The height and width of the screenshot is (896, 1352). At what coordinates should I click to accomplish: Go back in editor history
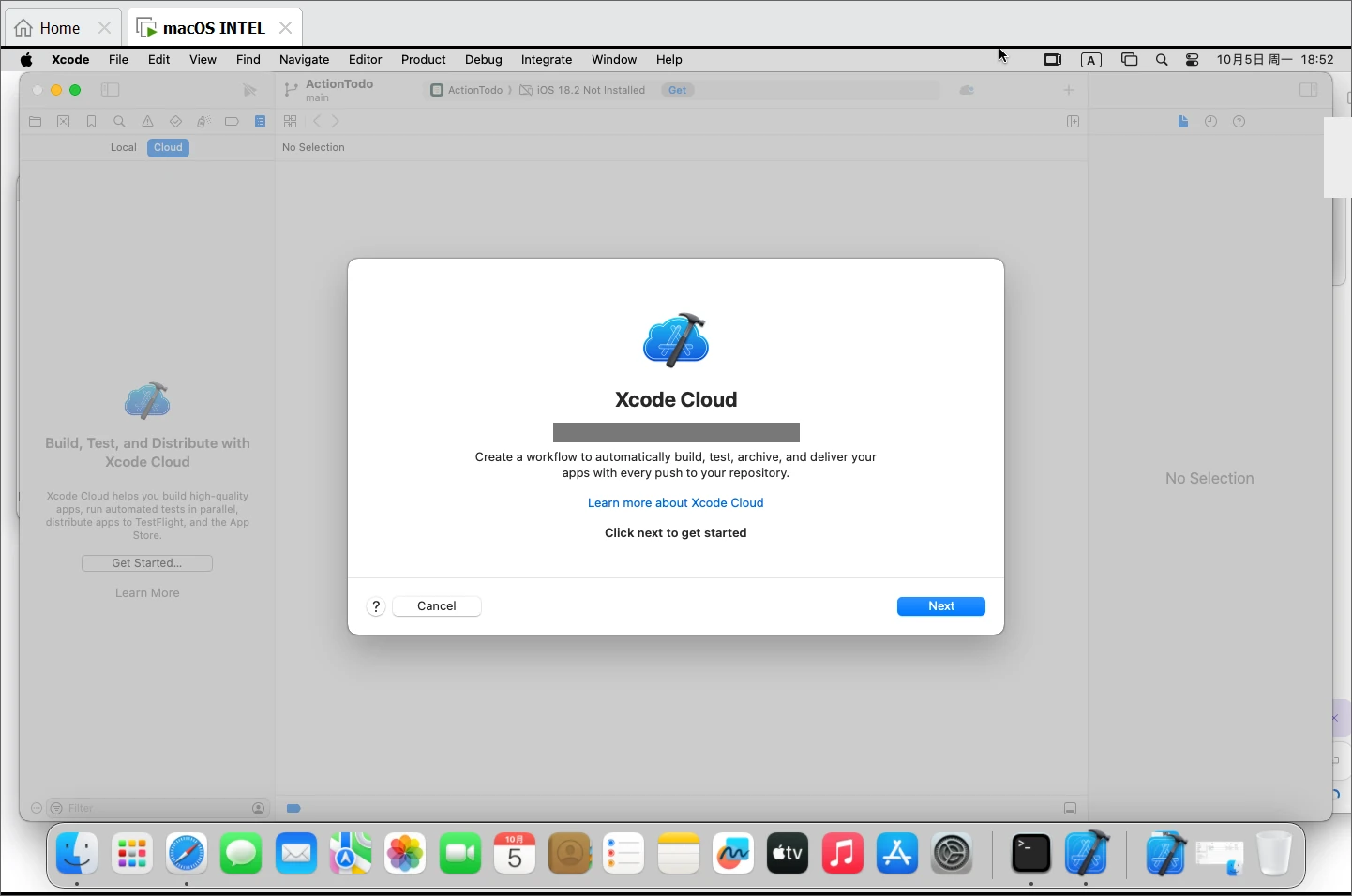(x=317, y=122)
